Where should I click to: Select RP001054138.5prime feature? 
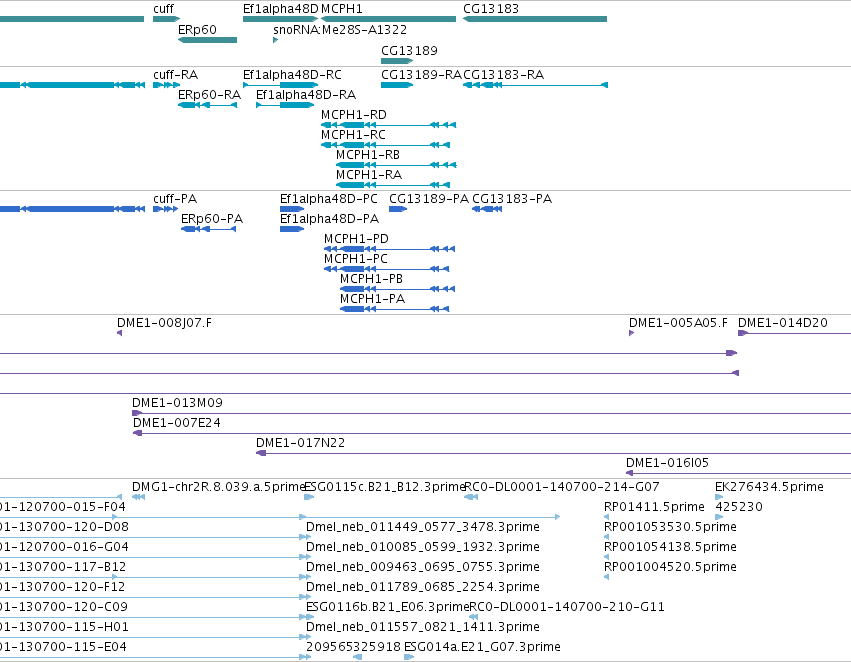pyautogui.click(x=606, y=557)
